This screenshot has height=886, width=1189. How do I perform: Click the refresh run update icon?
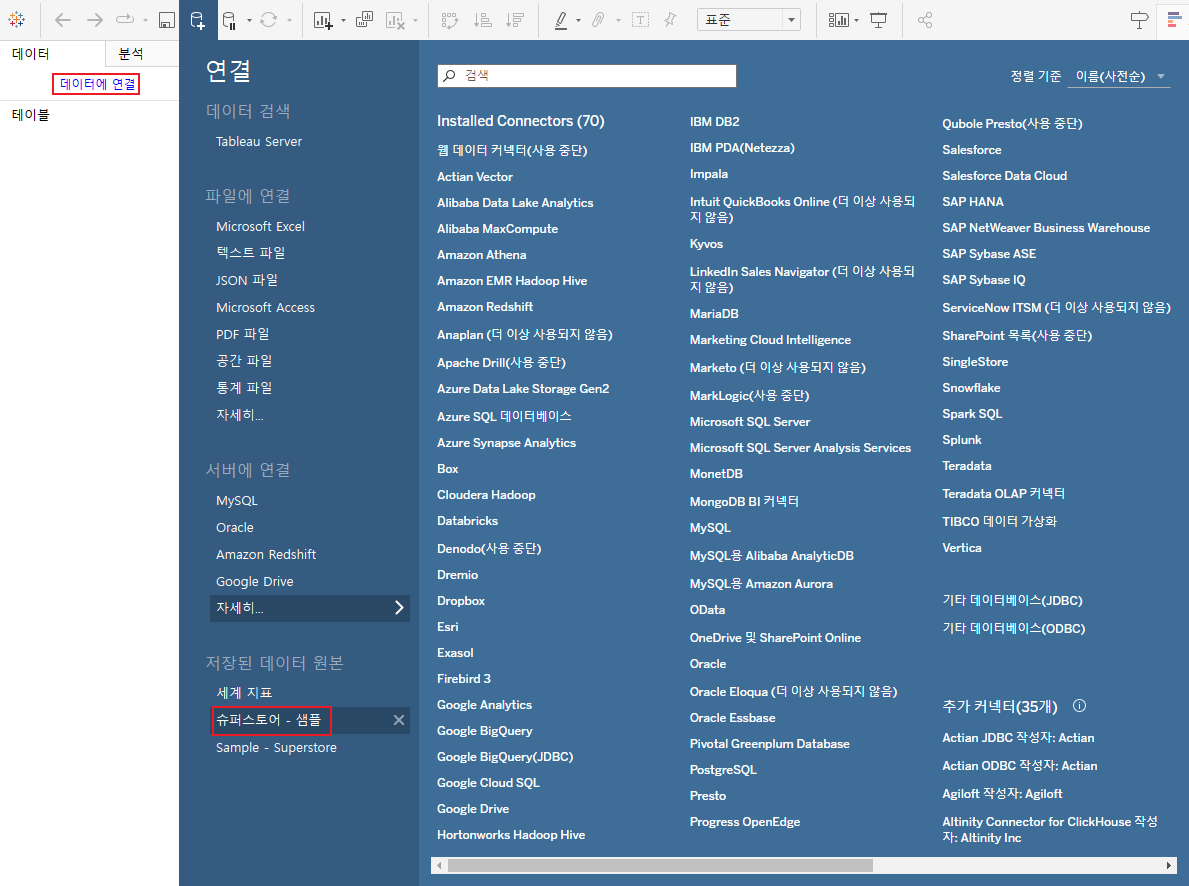(268, 20)
